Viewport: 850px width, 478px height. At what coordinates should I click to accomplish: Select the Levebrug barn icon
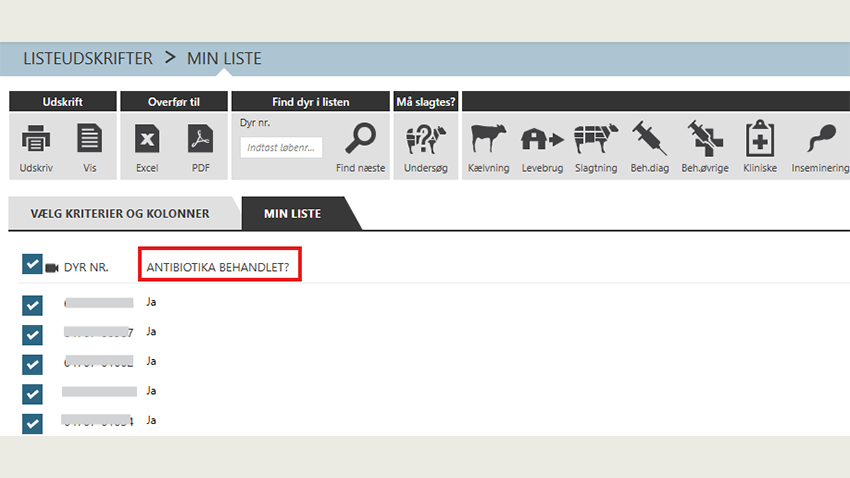(543, 138)
